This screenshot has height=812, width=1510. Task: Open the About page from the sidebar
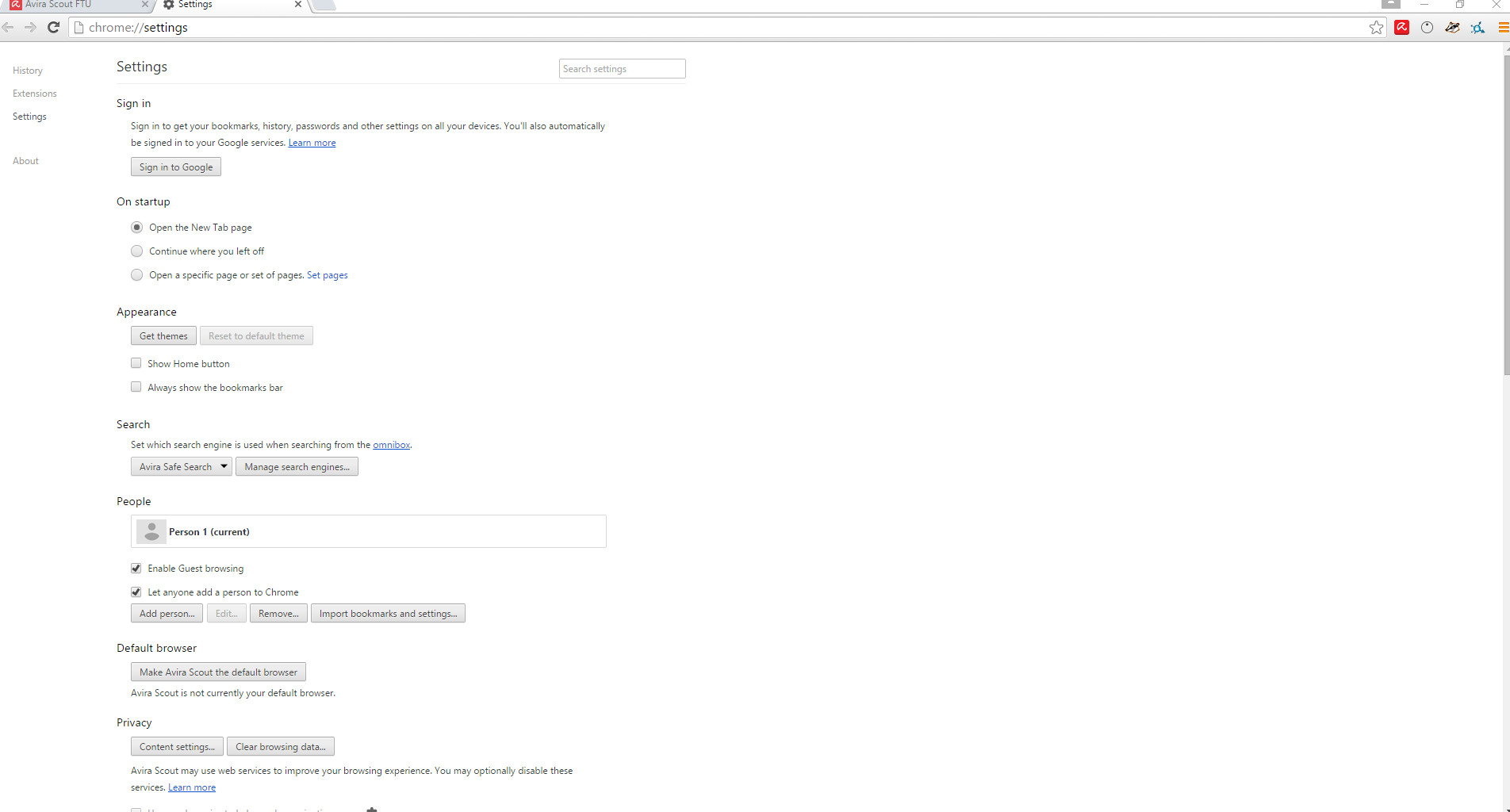pos(25,161)
